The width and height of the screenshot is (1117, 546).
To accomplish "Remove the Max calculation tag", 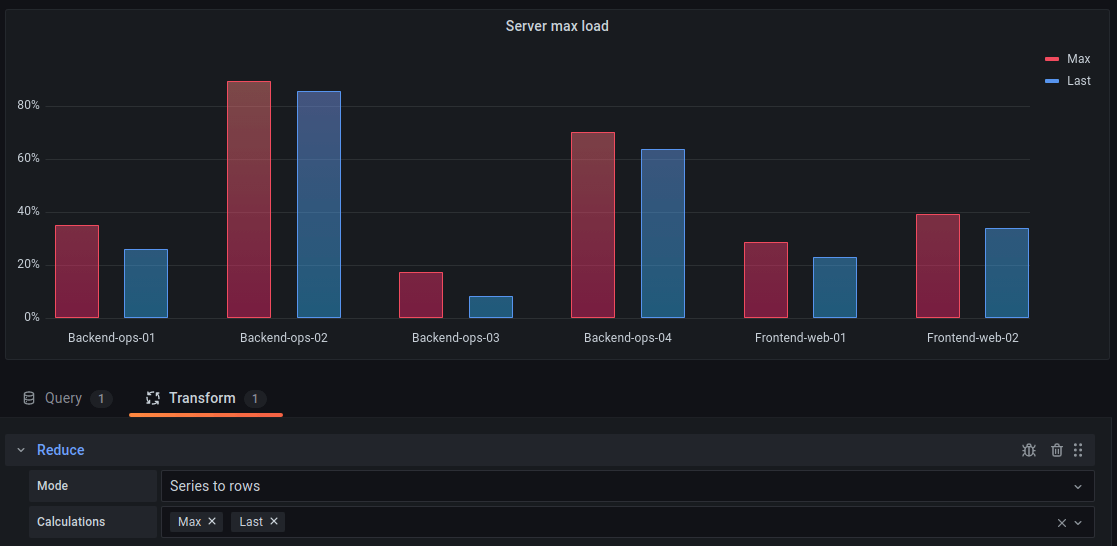I will pos(212,522).
